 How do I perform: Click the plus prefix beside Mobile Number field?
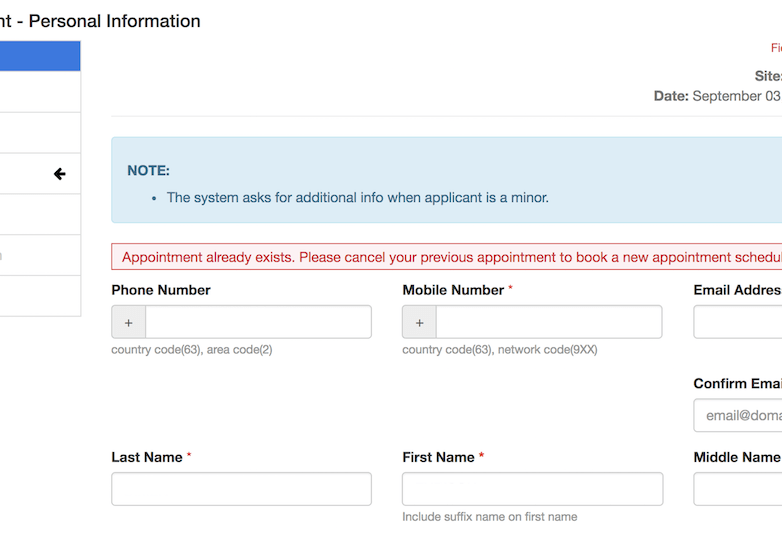[419, 322]
